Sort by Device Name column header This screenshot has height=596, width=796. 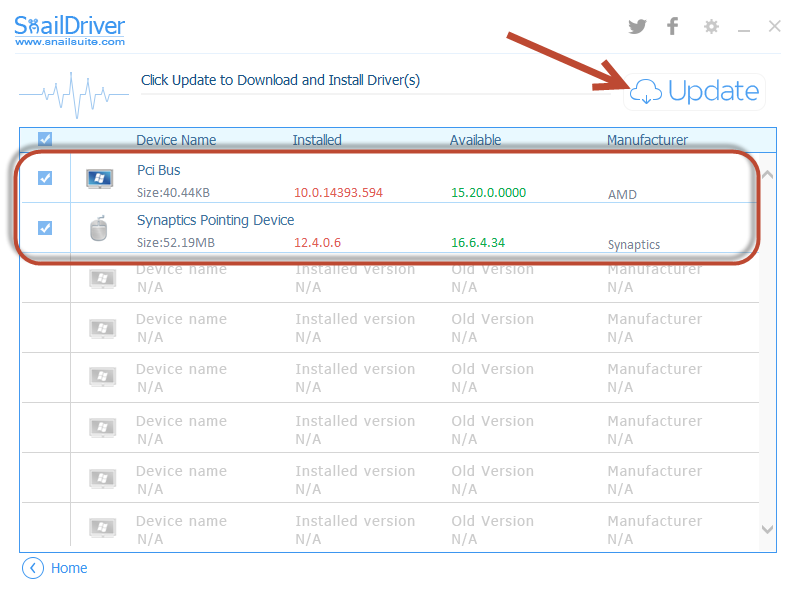pos(176,140)
